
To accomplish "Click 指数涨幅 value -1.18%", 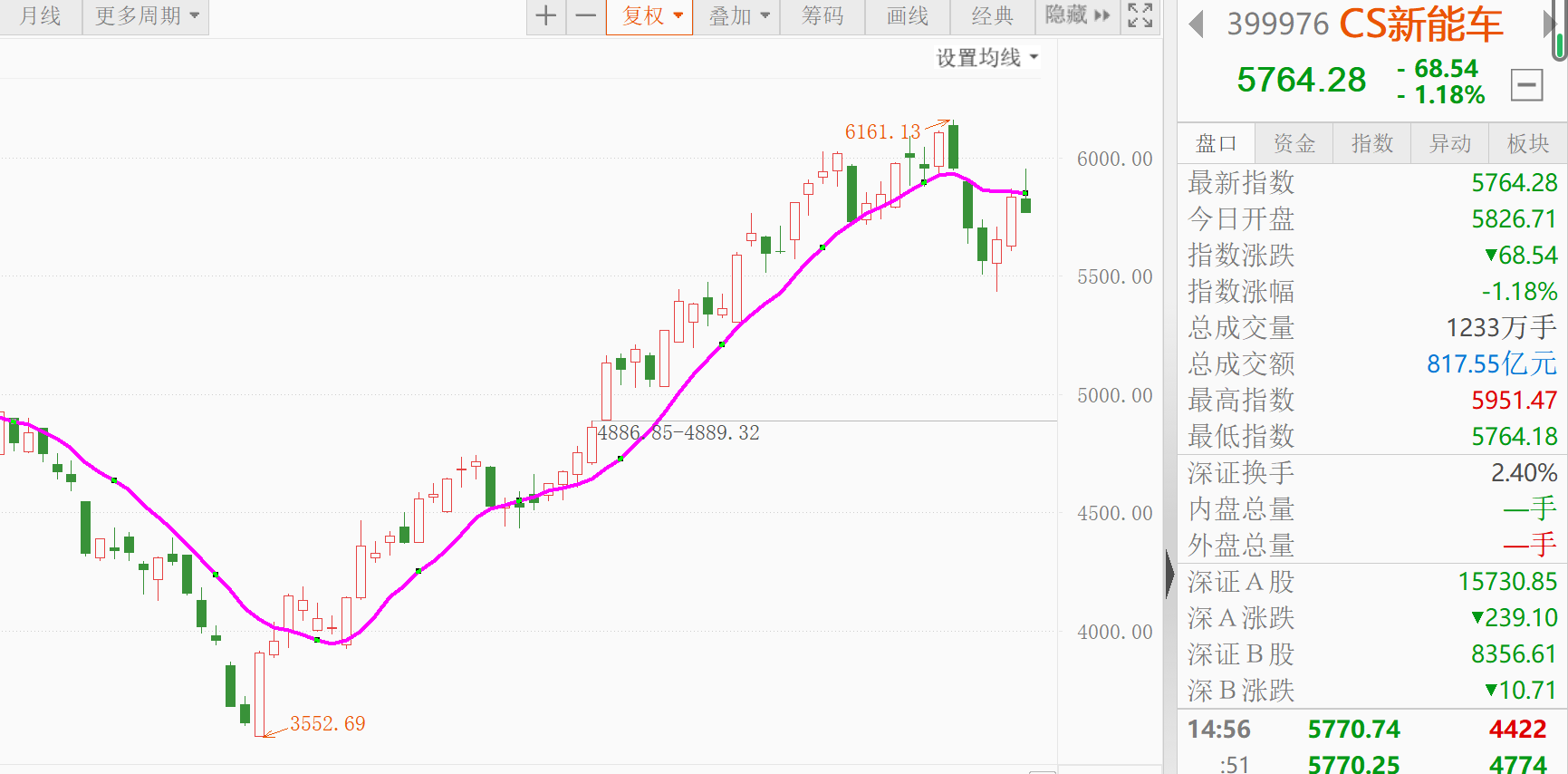I will pos(1519,291).
